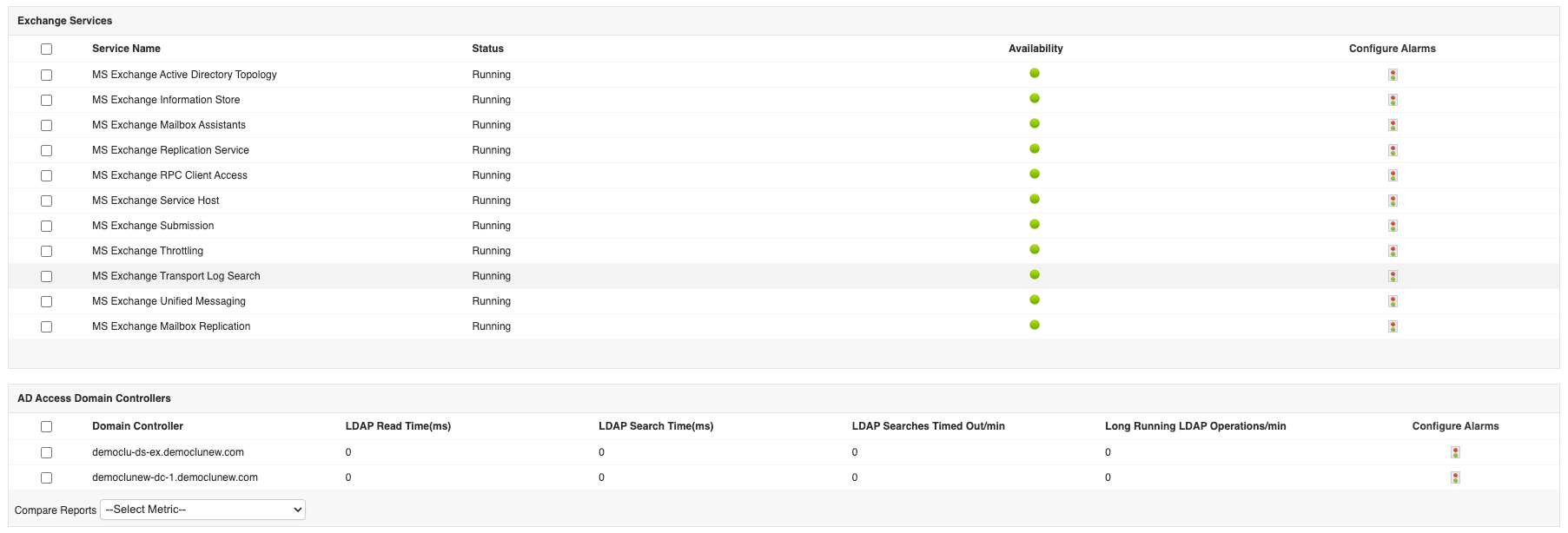The height and width of the screenshot is (533, 1568).
Task: Click availability icon for RPC Client Access
Action: (x=1035, y=174)
